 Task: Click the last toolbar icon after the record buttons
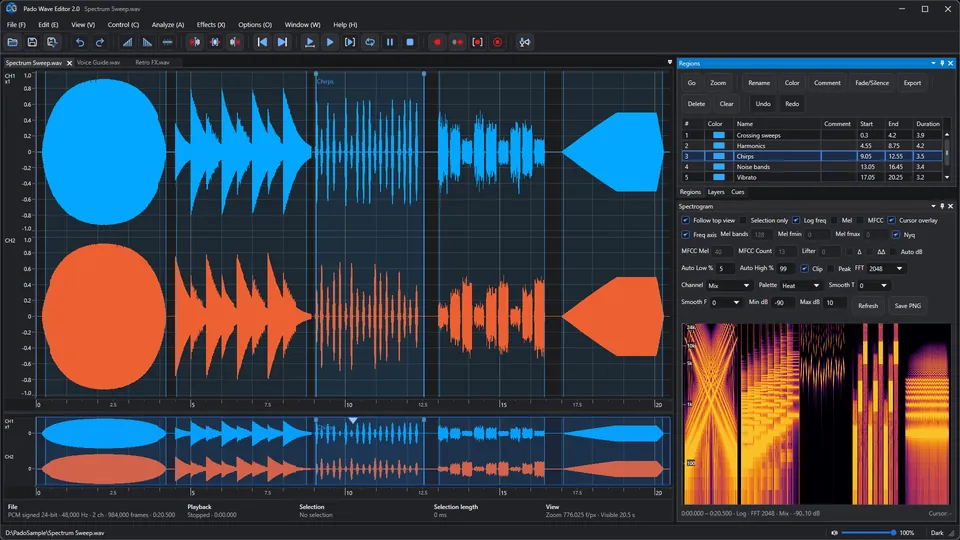point(525,42)
